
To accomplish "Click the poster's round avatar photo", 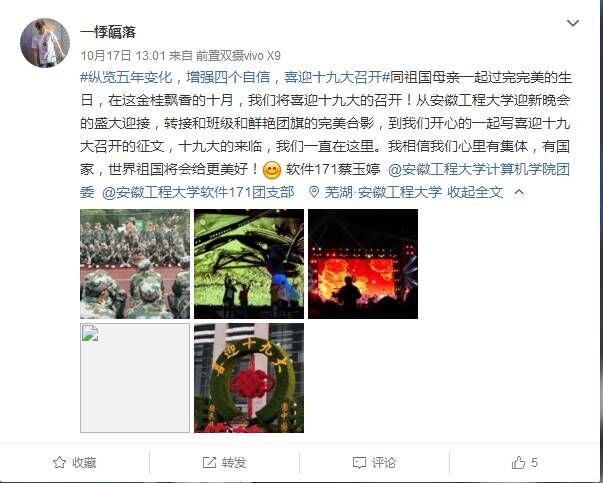I will pyautogui.click(x=45, y=43).
